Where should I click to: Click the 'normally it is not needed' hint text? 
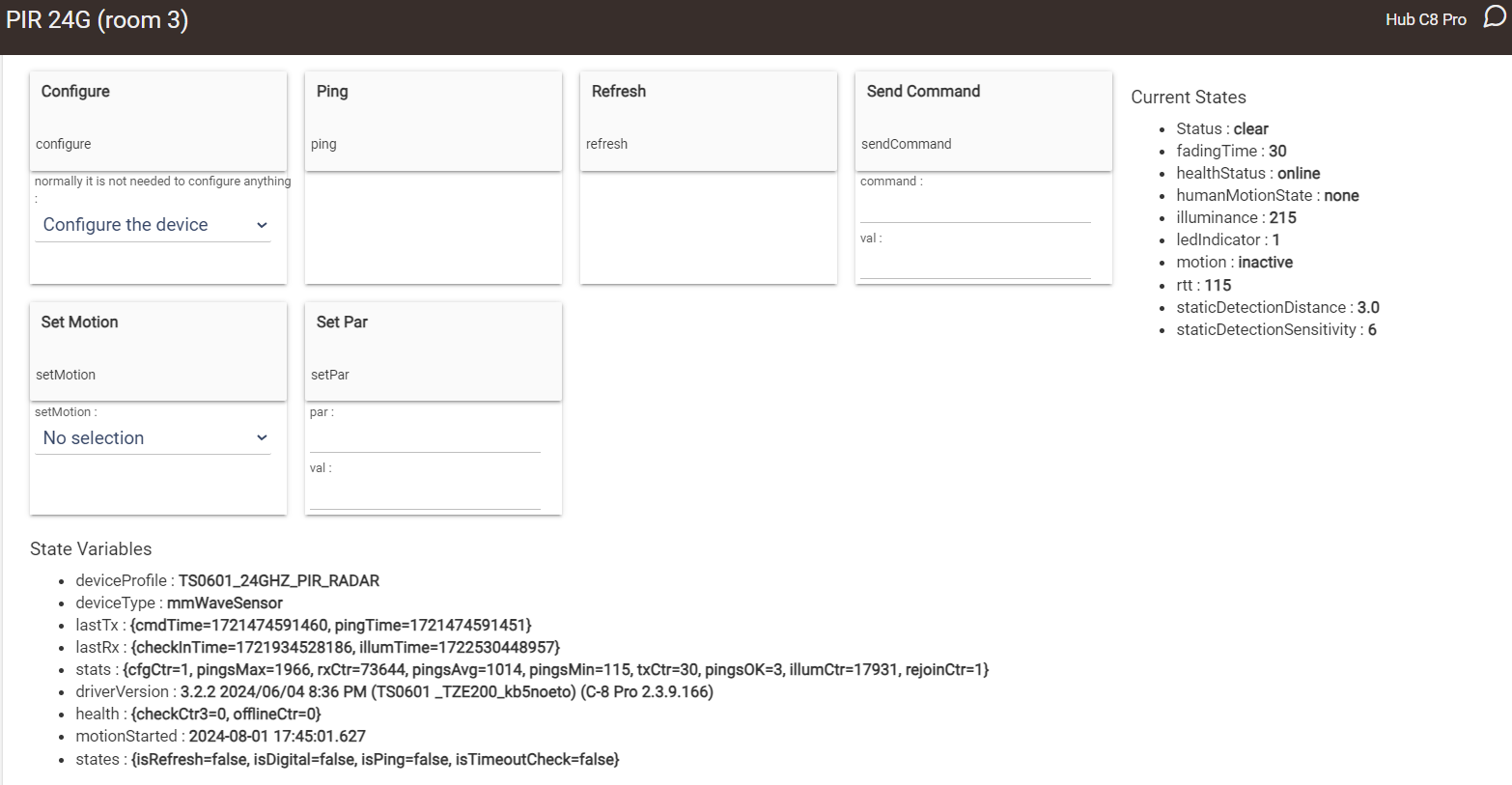[x=162, y=182]
